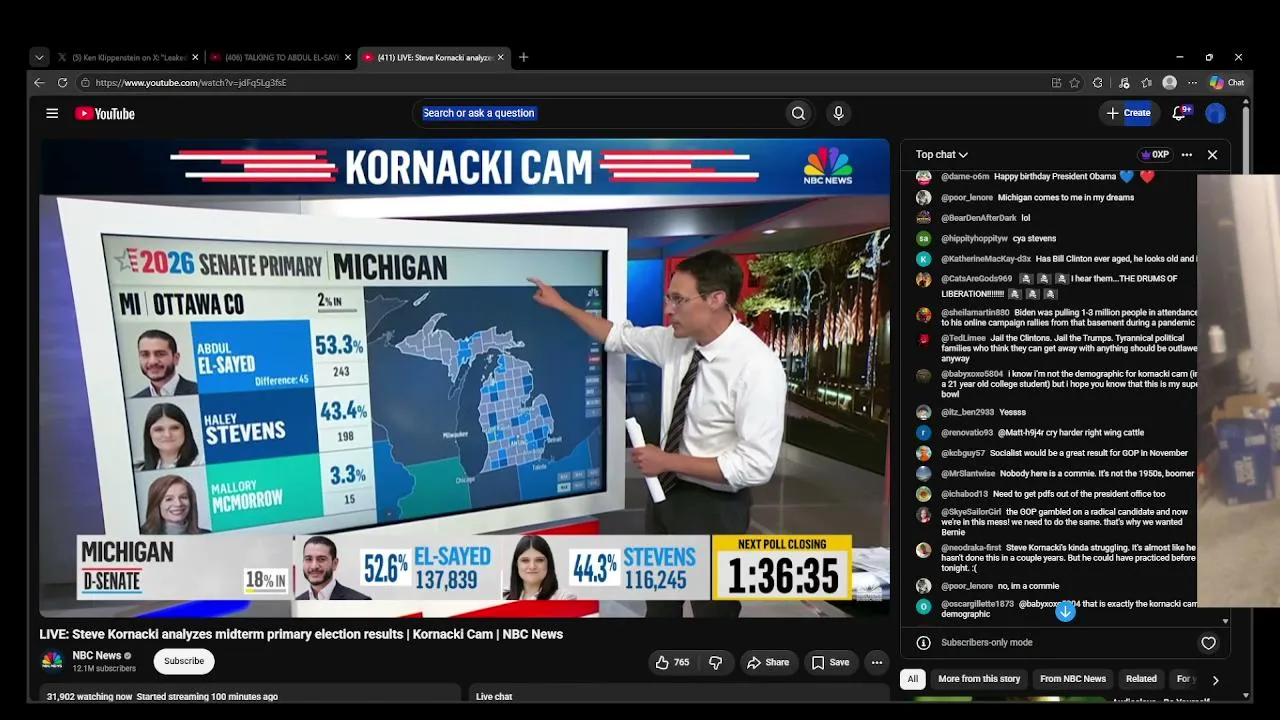
Task: Click the Create button
Action: [x=1128, y=113]
